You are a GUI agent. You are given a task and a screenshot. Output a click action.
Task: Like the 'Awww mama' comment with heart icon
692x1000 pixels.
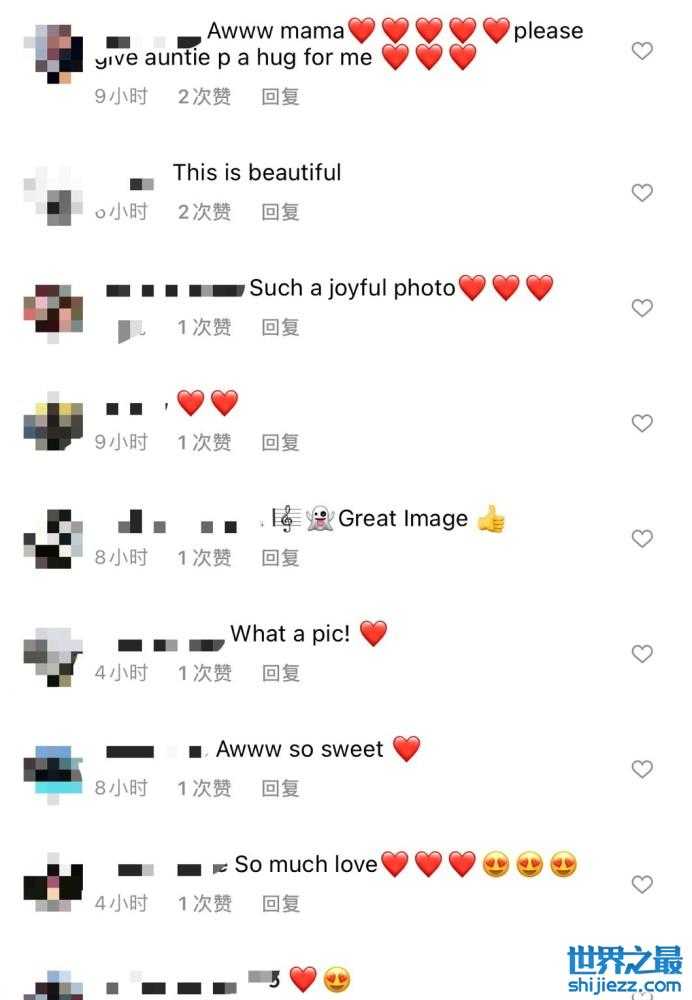pyautogui.click(x=642, y=50)
